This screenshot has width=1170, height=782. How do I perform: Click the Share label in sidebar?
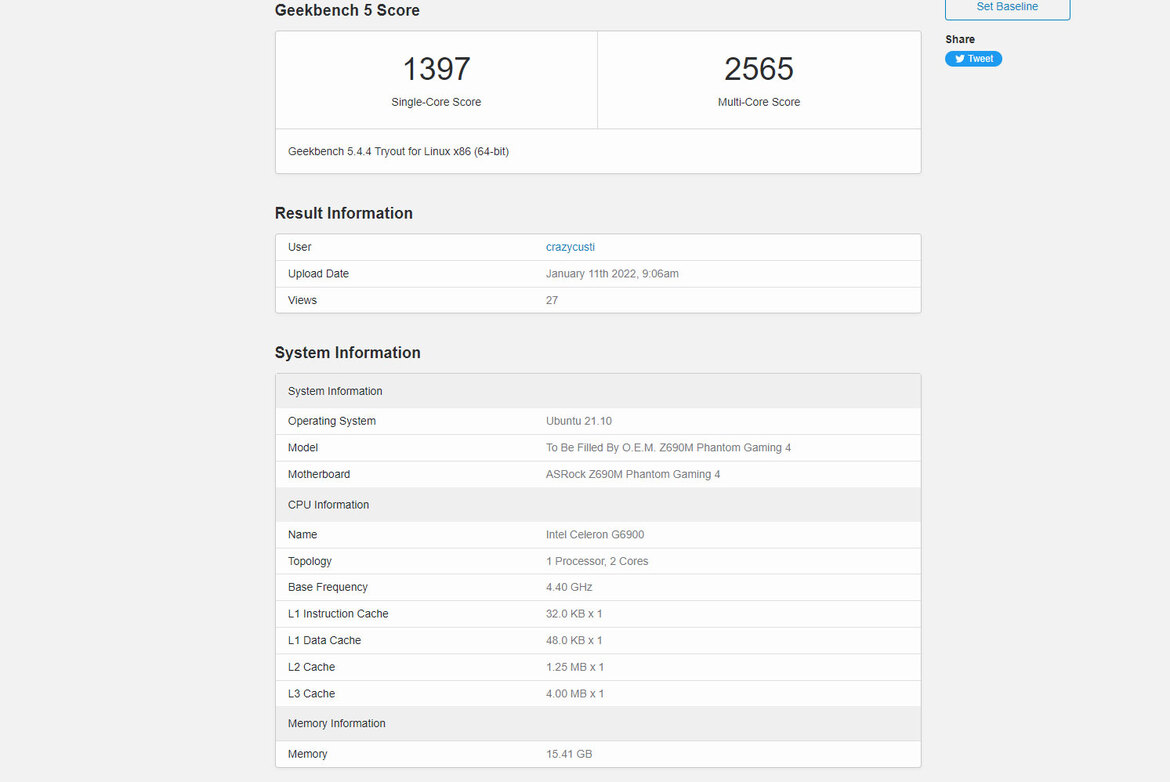[960, 40]
